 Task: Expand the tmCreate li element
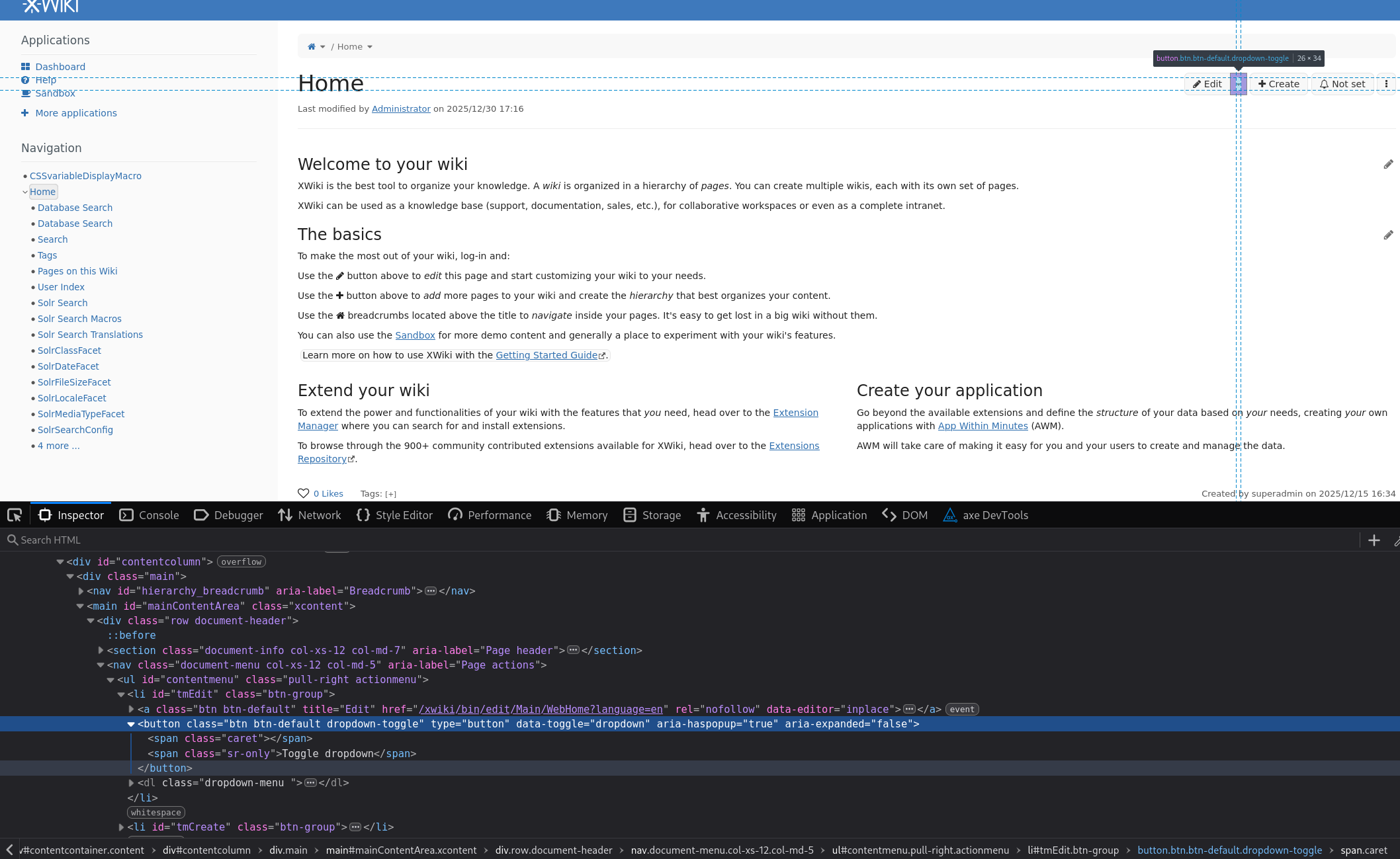121,827
